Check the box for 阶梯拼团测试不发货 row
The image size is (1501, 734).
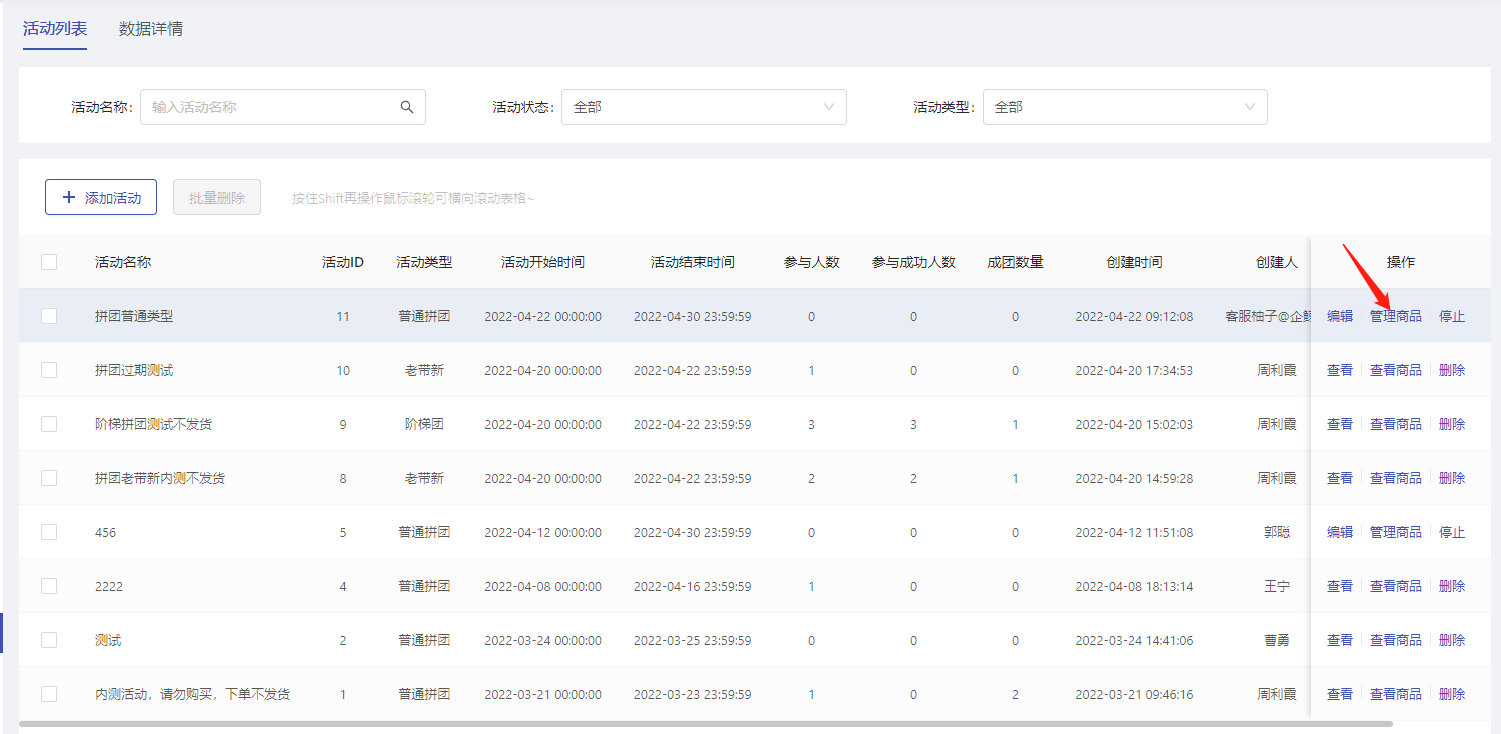click(49, 424)
